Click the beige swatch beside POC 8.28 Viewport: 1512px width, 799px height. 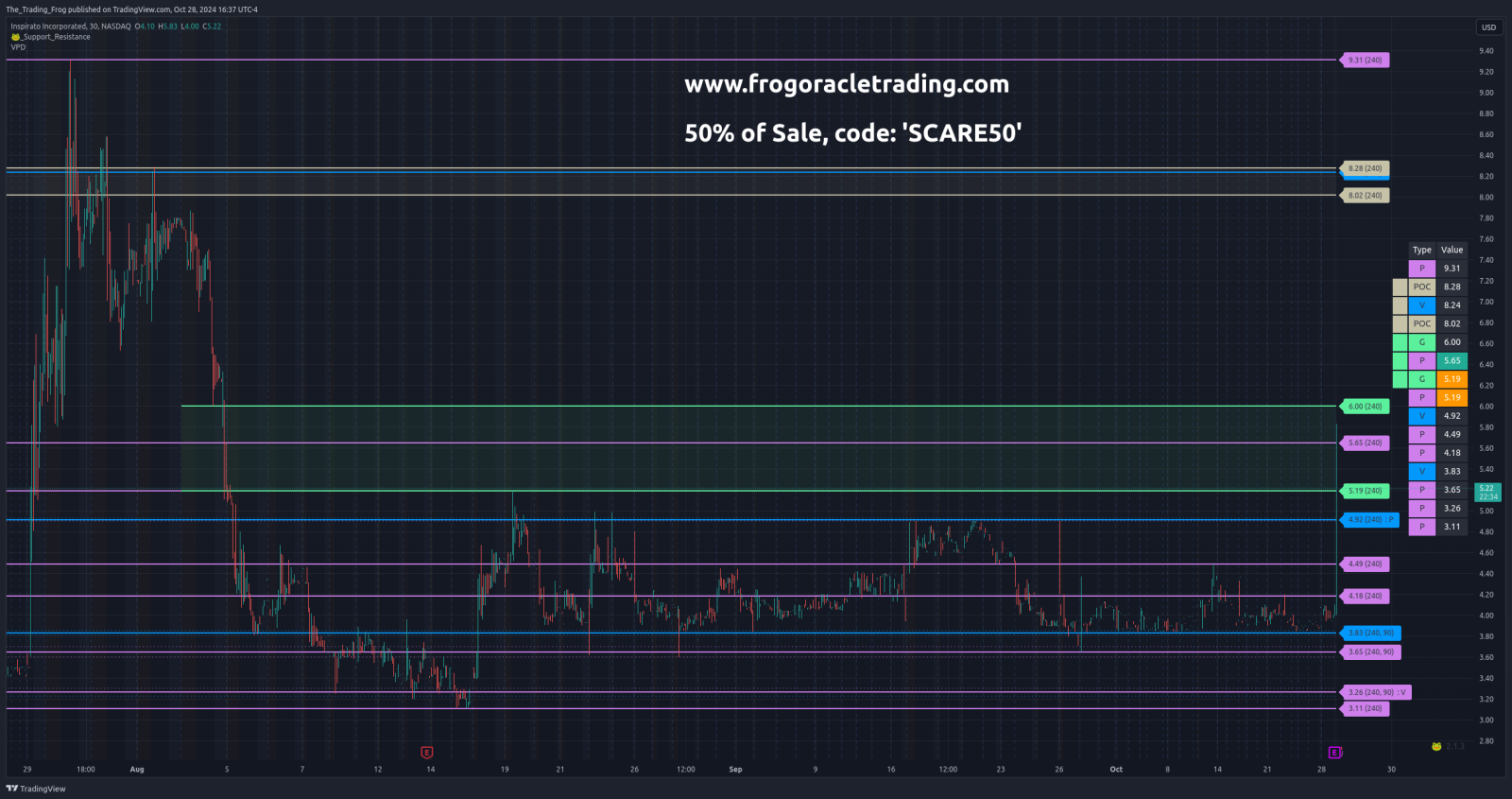[1400, 287]
